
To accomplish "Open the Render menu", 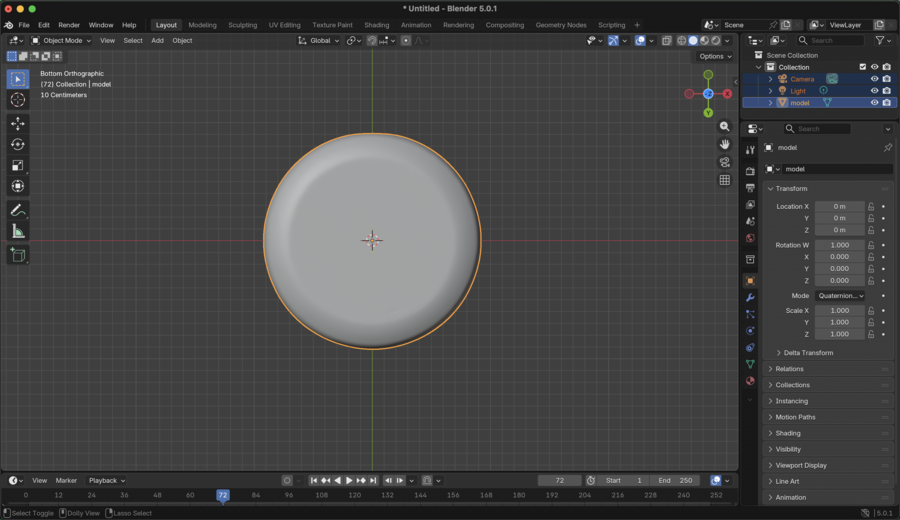I will [69, 25].
